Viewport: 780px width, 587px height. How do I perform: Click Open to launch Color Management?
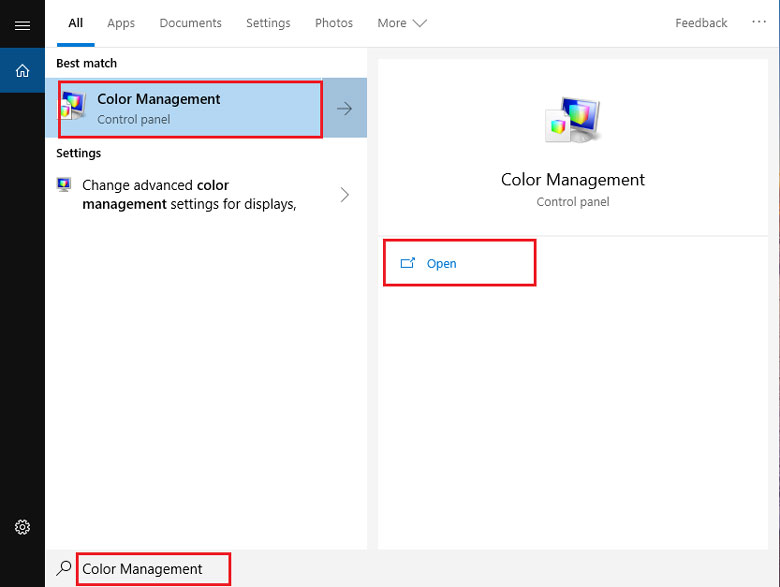click(x=441, y=264)
